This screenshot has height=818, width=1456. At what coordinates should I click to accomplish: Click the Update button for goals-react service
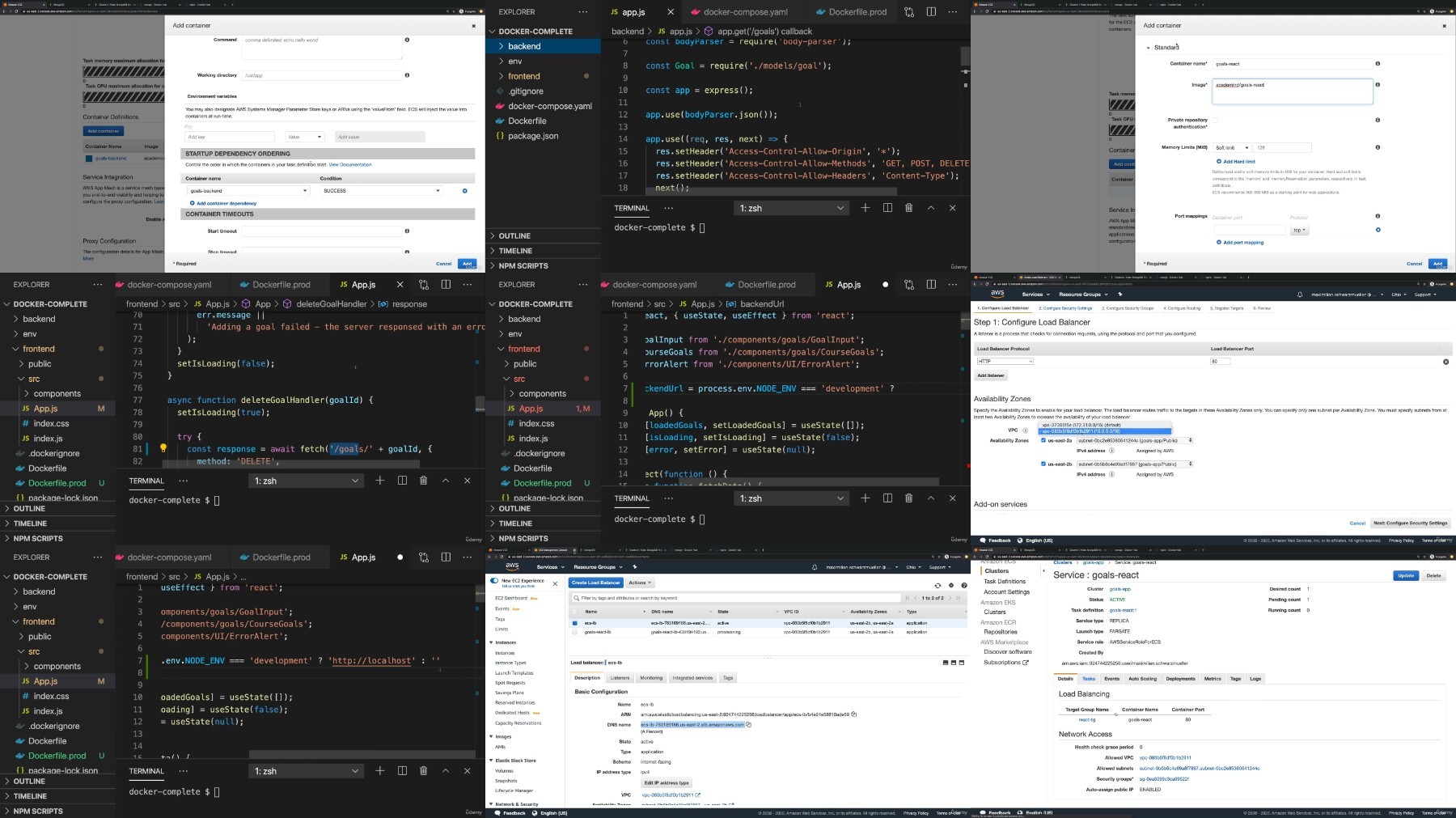(1406, 575)
